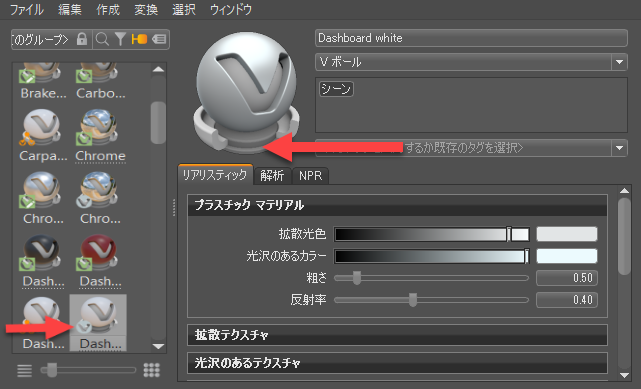Click the 粗さ slider handle
The width and height of the screenshot is (641, 389).
(x=357, y=278)
